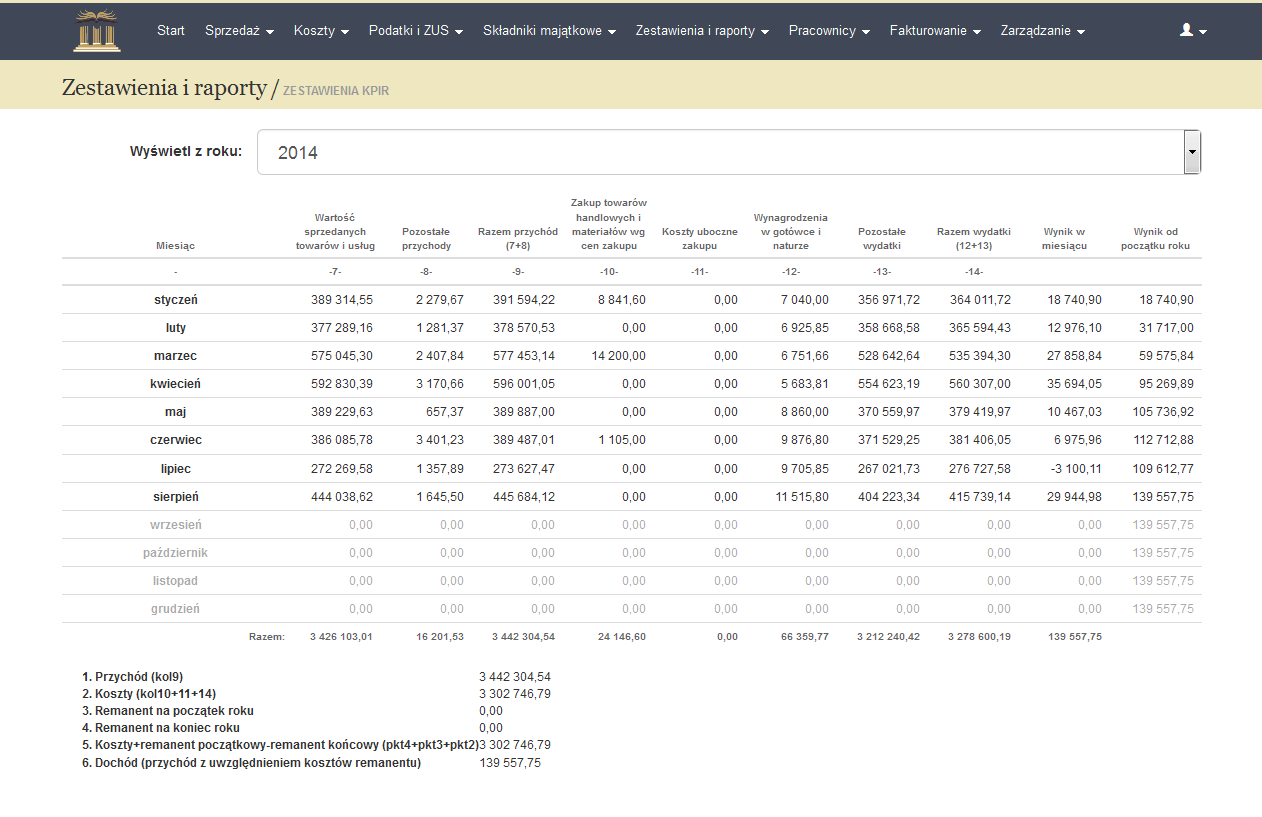The width and height of the screenshot is (1262, 817).
Task: Click summary line 2. Koszty (kol10+11+14)
Action: coord(149,694)
